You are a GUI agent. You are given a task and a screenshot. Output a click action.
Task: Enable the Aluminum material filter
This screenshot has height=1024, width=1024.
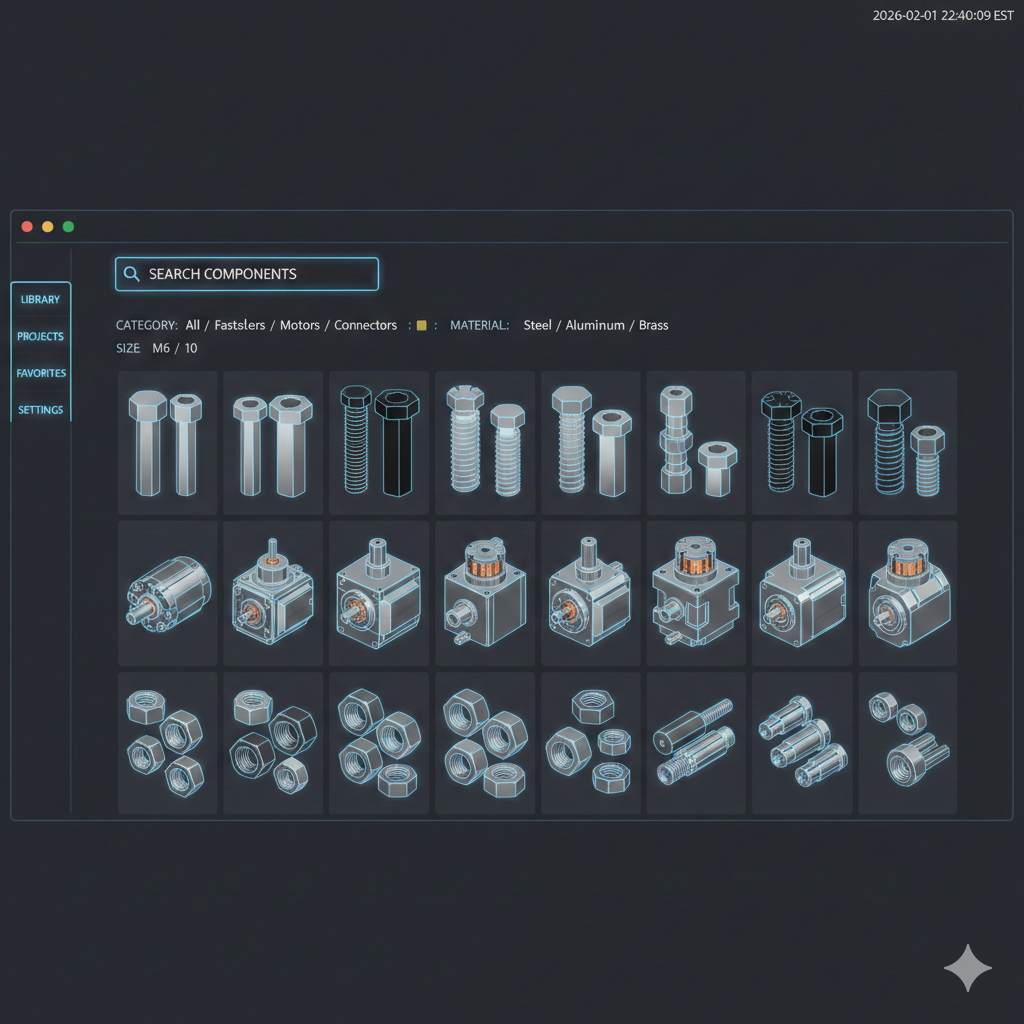[x=595, y=325]
